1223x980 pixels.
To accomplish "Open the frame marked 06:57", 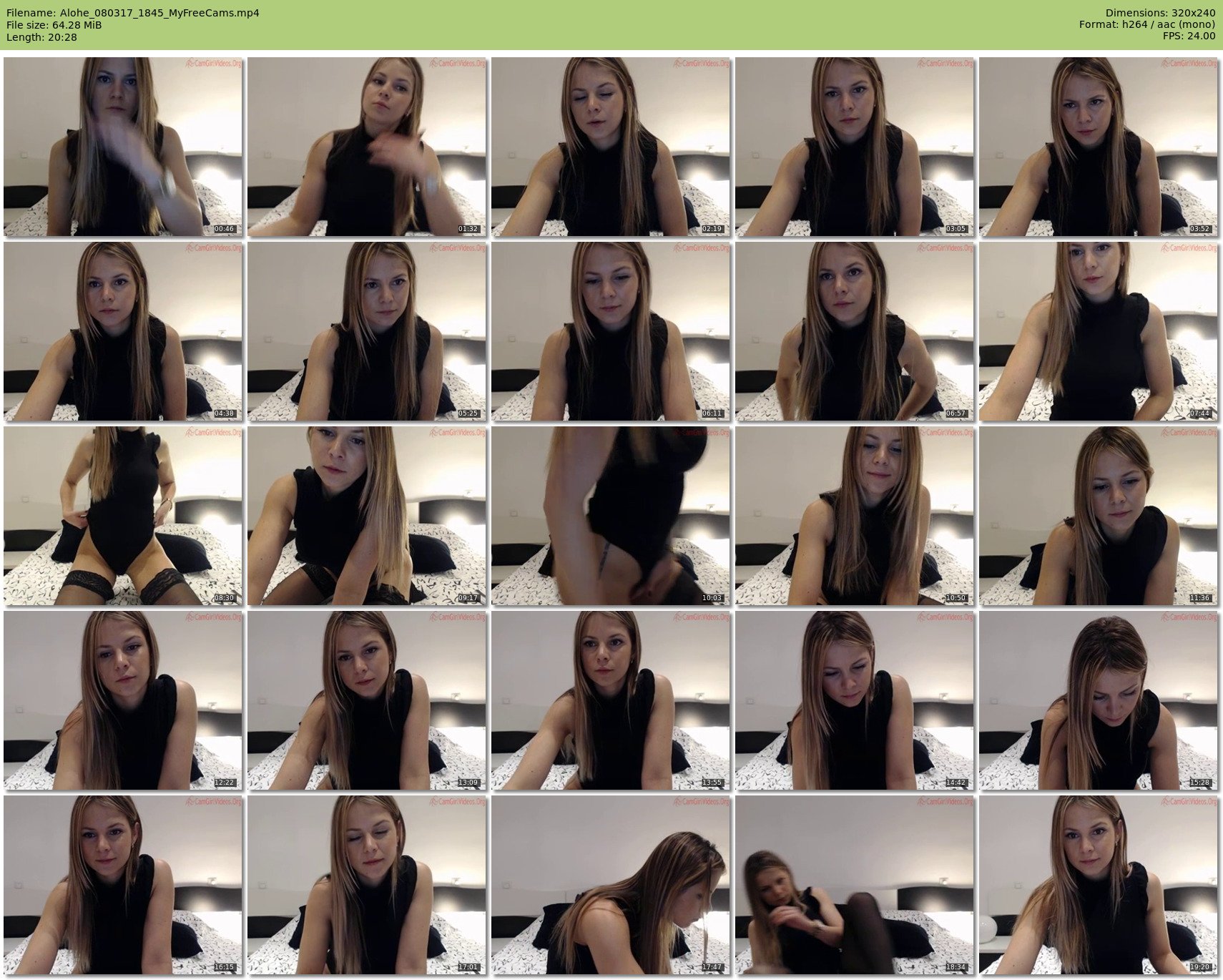I will pyautogui.click(x=855, y=331).
